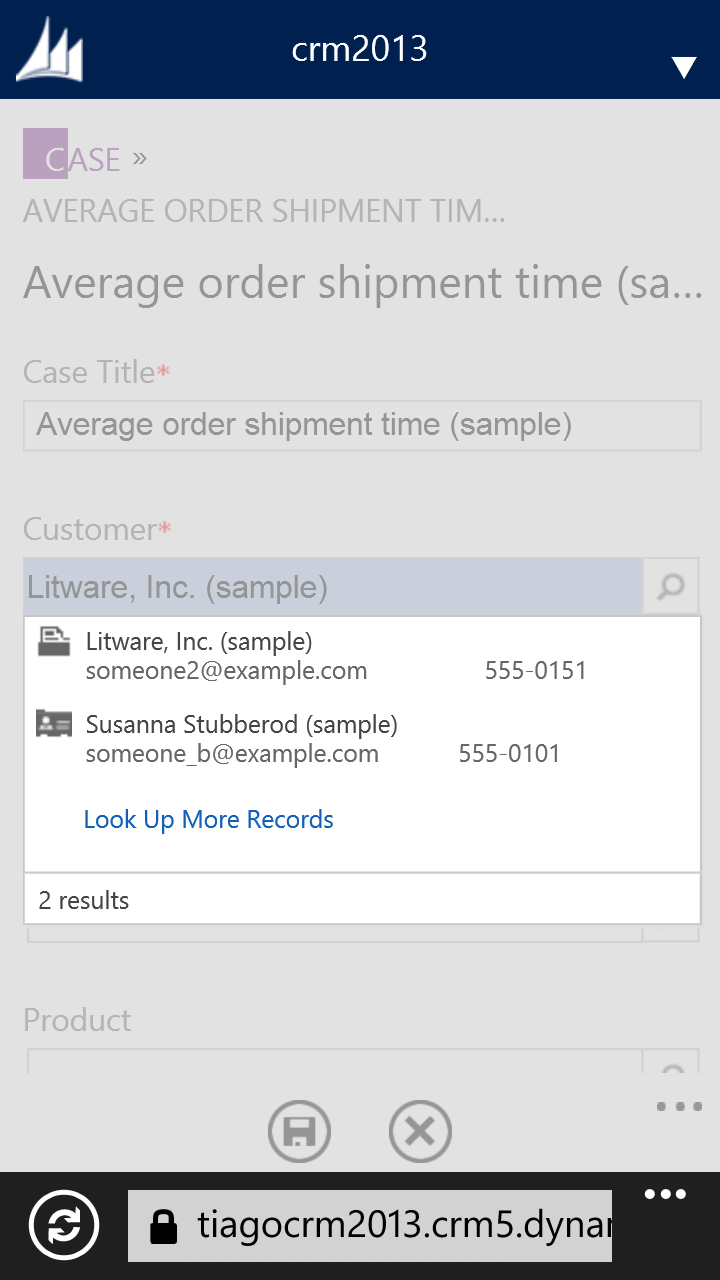
Task: Select Litware, Inc. (sample) from results
Action: (199, 641)
